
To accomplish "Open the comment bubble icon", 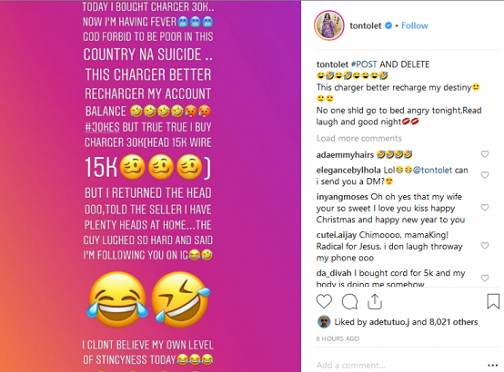I will pos(350,302).
